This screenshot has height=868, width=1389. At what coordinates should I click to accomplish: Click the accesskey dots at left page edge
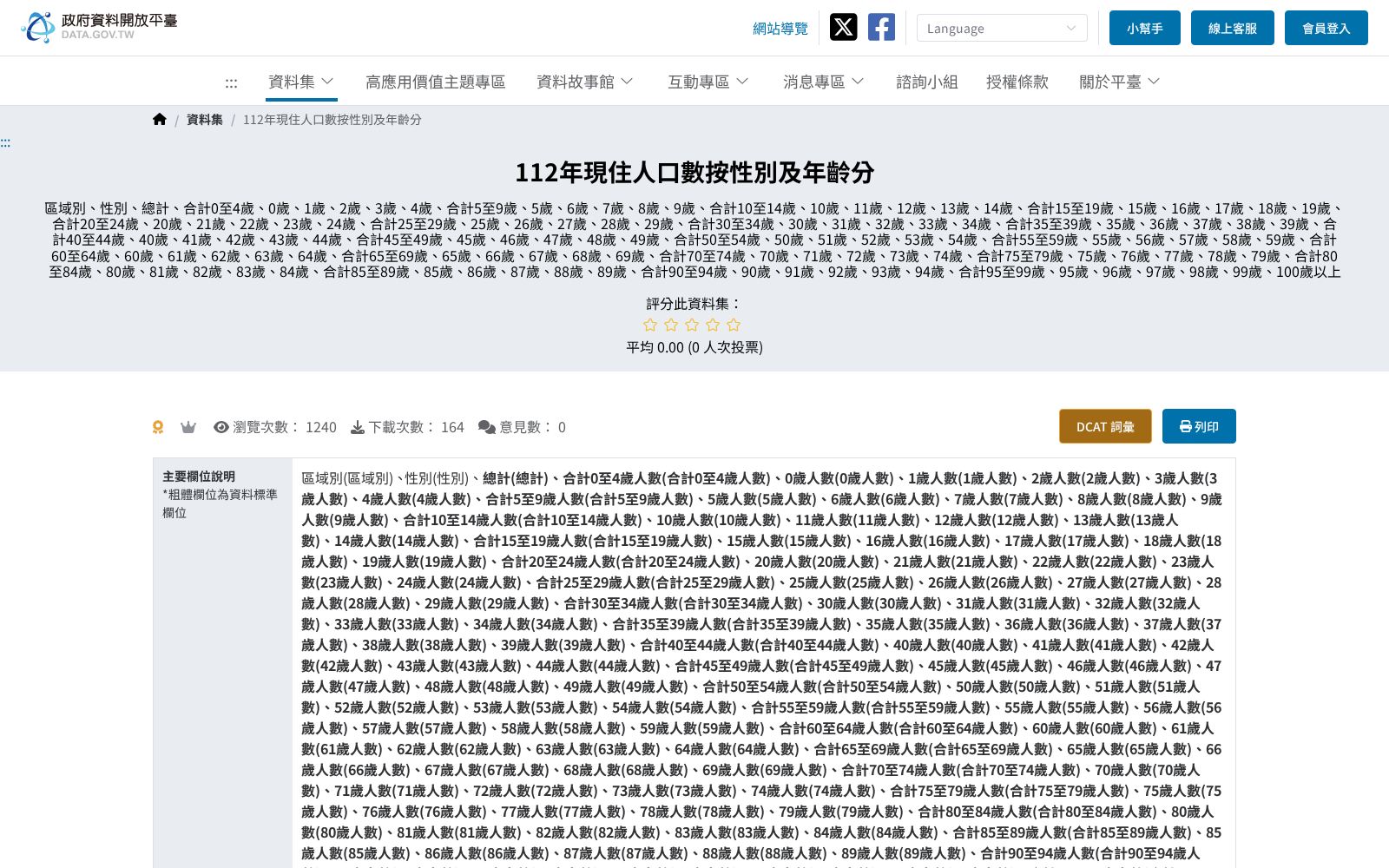tap(5, 142)
